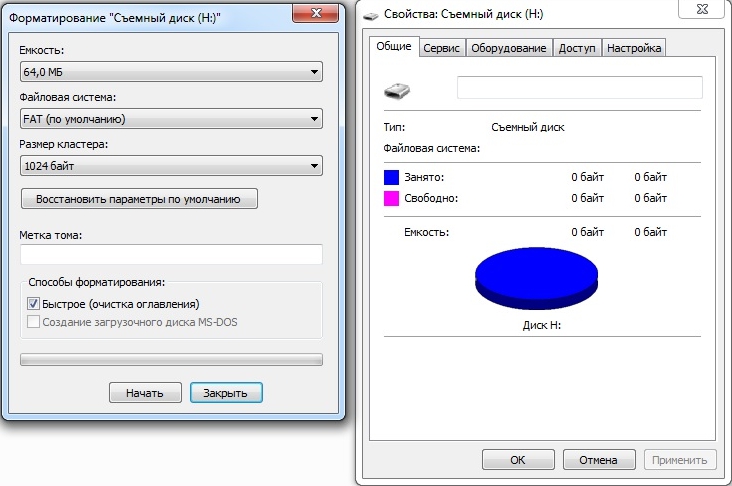Click the Начать button to start formatting
The image size is (732, 486).
pyautogui.click(x=145, y=393)
